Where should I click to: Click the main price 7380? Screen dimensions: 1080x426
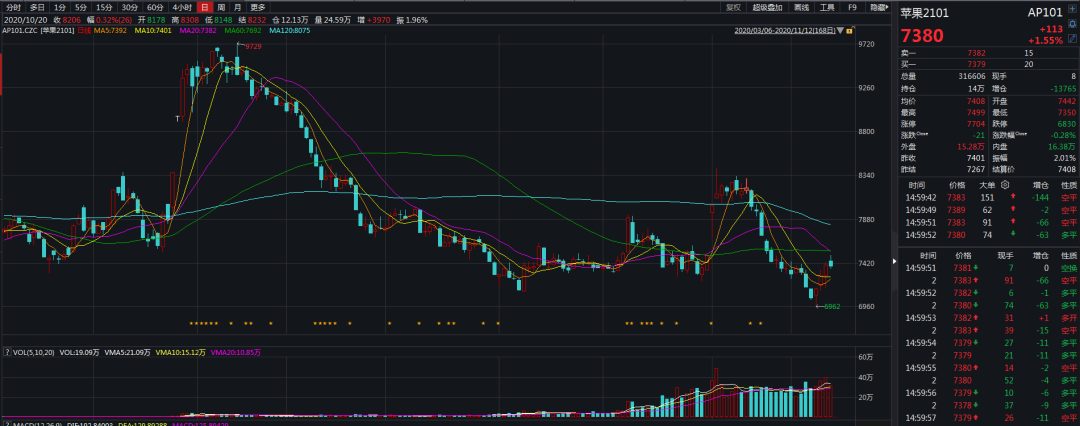[x=922, y=36]
